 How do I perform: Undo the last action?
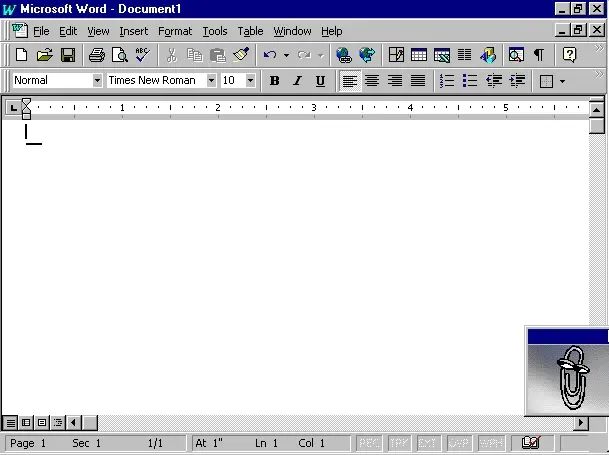click(x=270, y=55)
